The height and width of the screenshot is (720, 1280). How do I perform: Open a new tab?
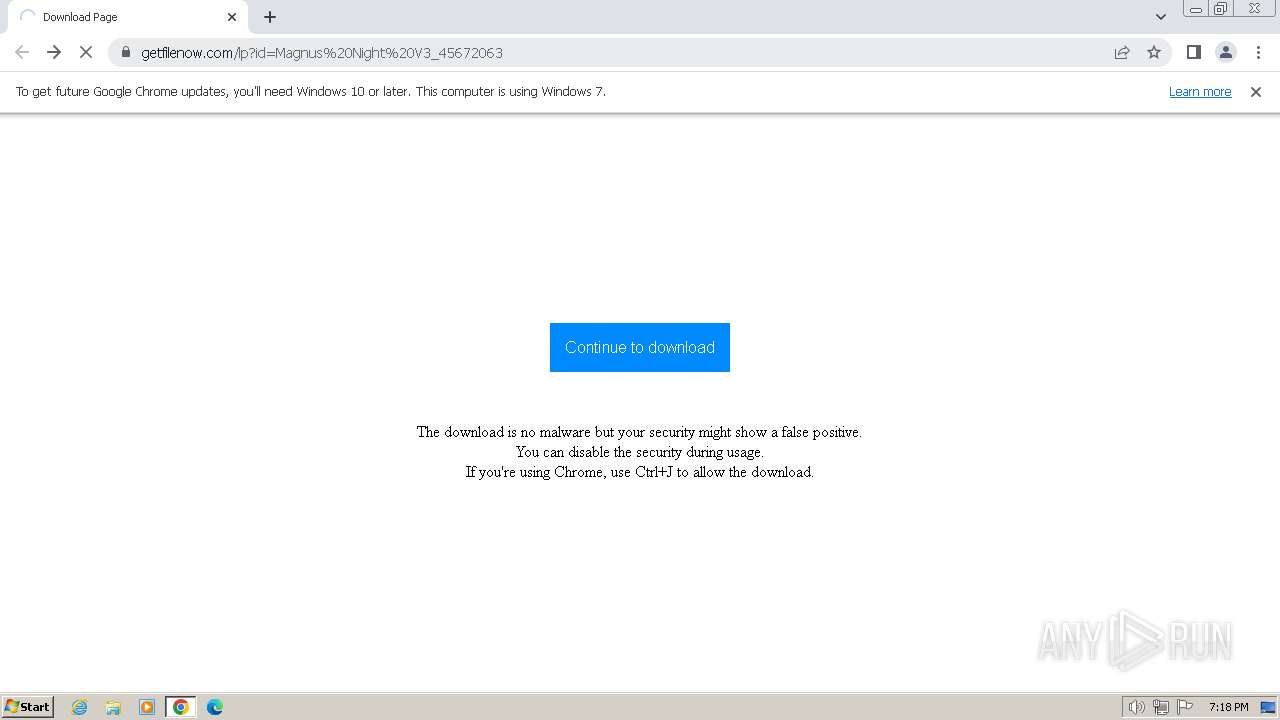pyautogui.click(x=270, y=17)
